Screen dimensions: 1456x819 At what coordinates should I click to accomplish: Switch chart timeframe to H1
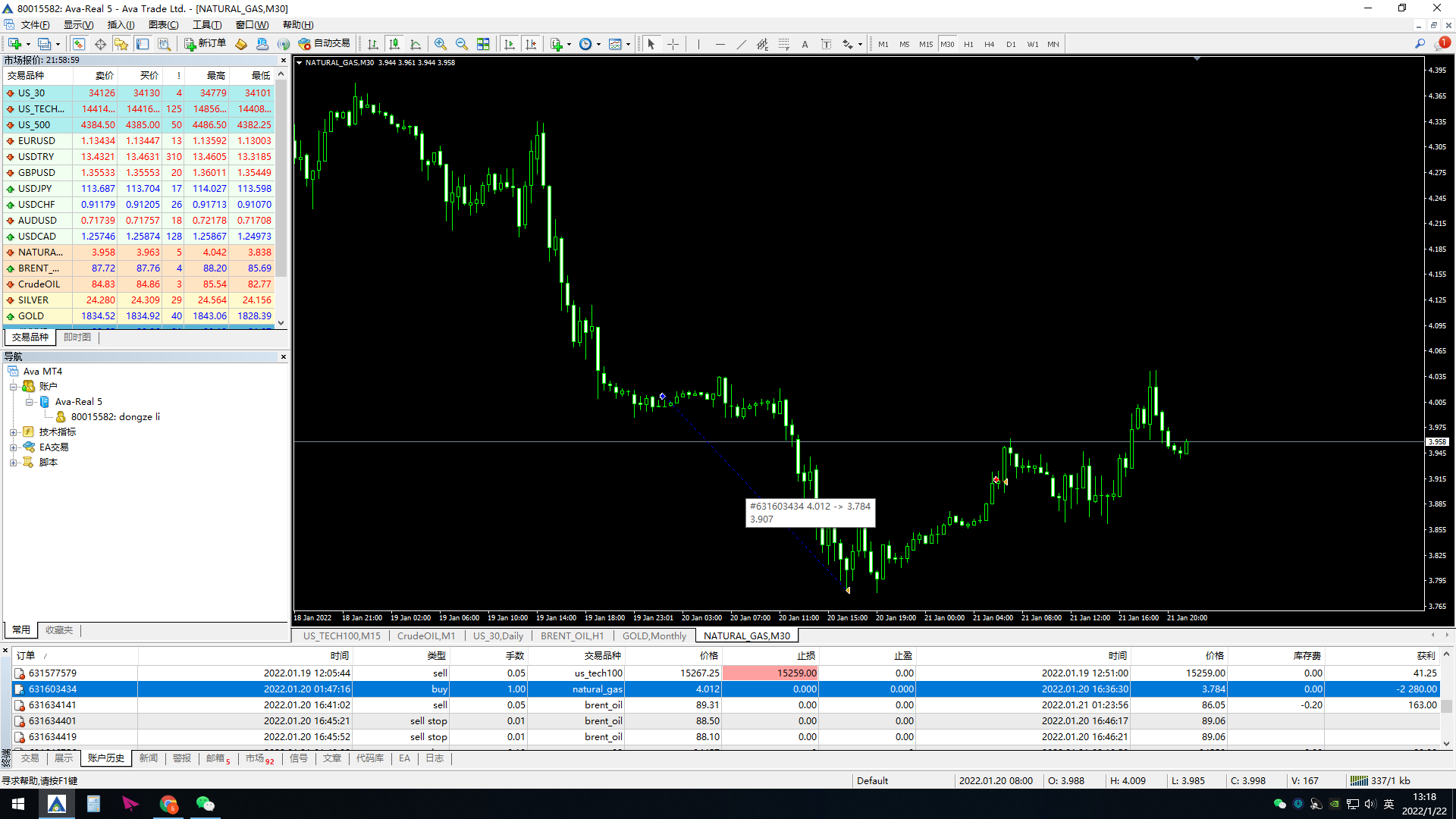(x=968, y=44)
